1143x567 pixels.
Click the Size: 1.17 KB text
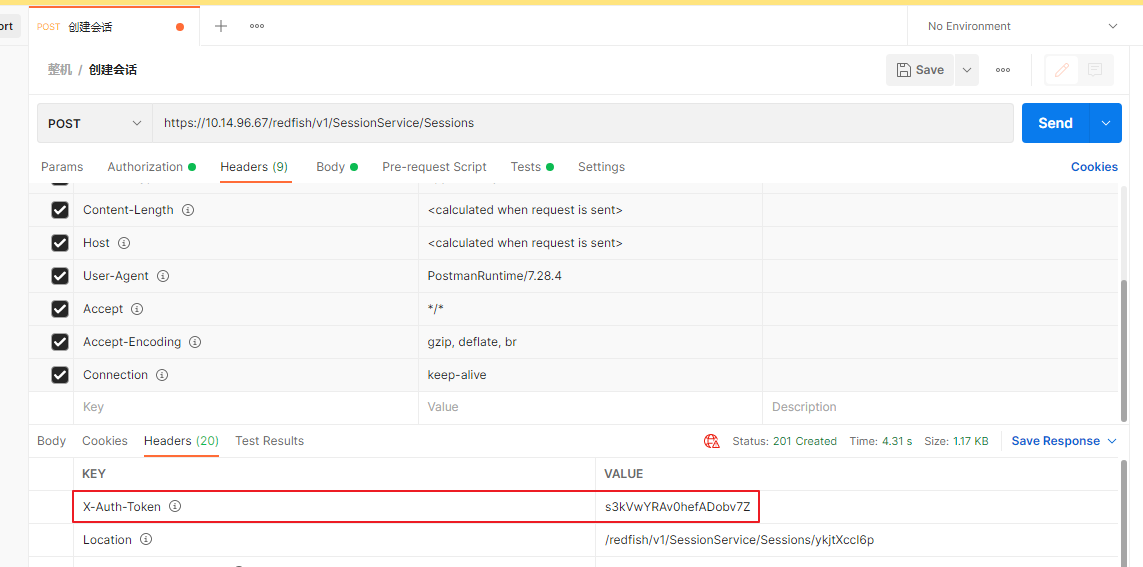[956, 441]
